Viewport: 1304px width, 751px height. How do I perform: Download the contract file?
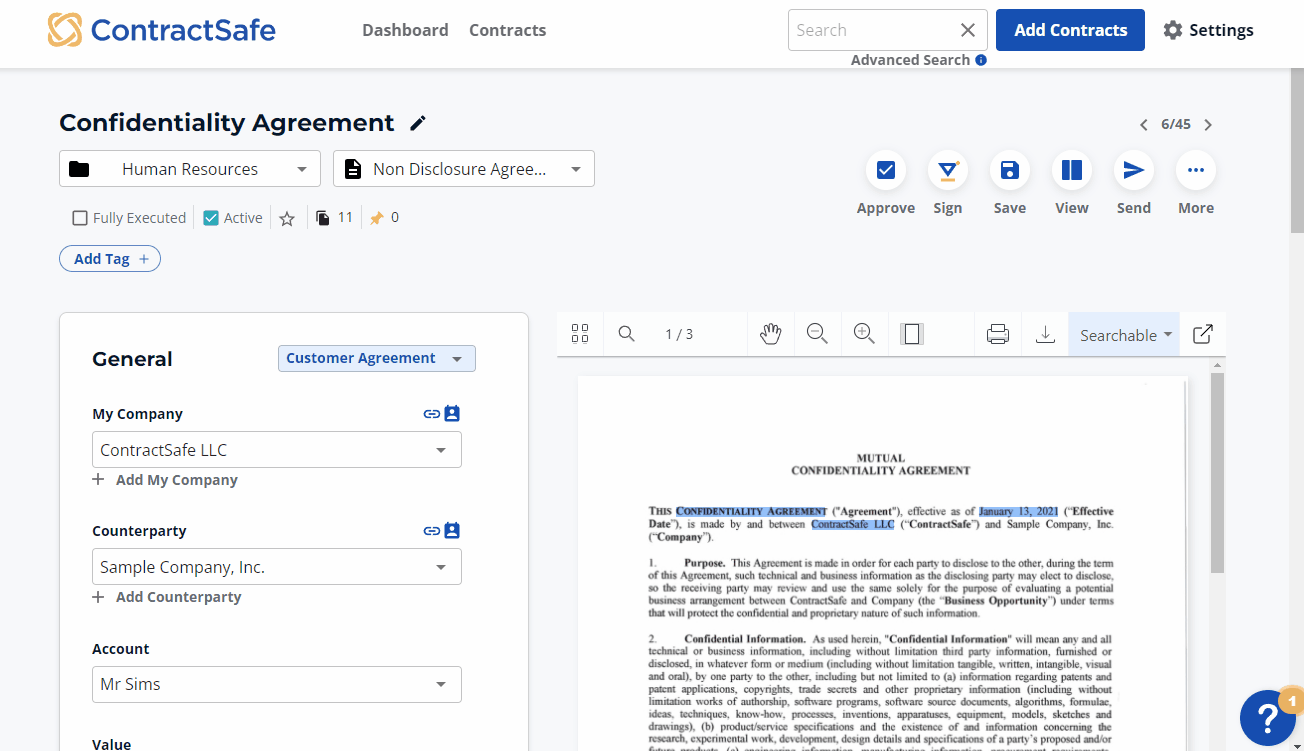pos(1045,333)
